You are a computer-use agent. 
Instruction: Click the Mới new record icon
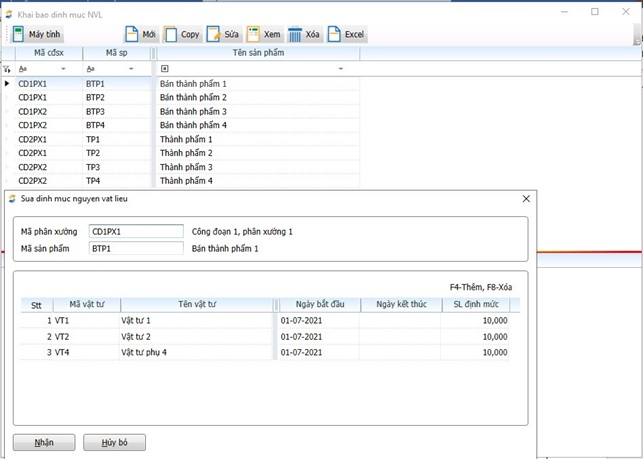coord(132,34)
